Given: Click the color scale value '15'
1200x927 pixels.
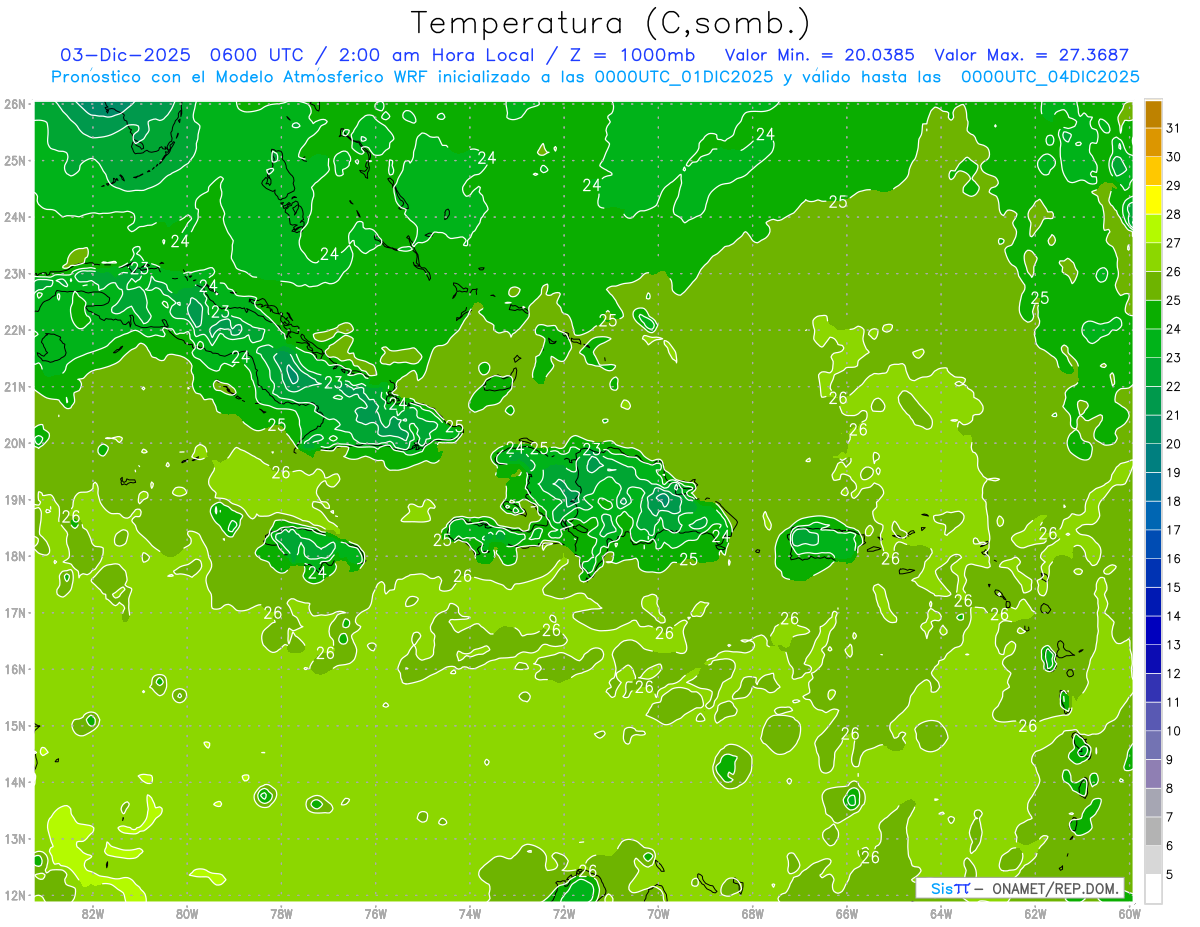Looking at the screenshot, I should [x=1174, y=587].
